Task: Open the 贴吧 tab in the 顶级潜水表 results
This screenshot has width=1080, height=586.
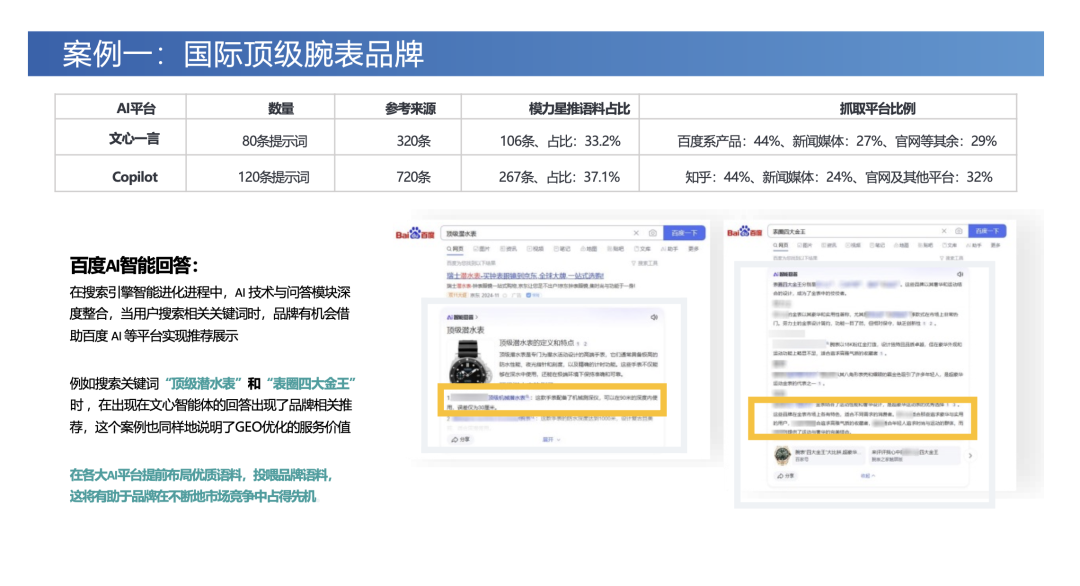Action: point(616,249)
